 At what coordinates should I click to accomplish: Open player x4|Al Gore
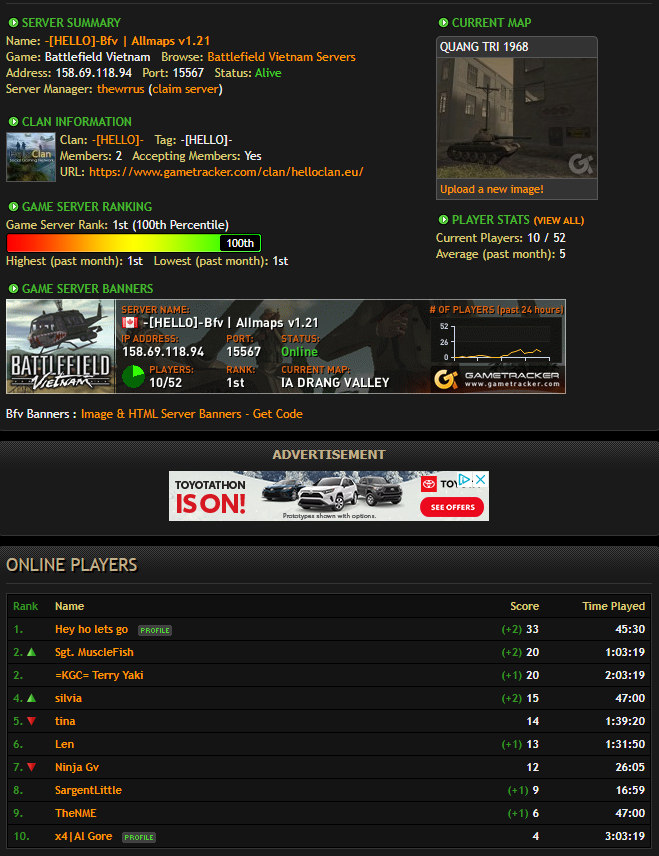tap(84, 836)
